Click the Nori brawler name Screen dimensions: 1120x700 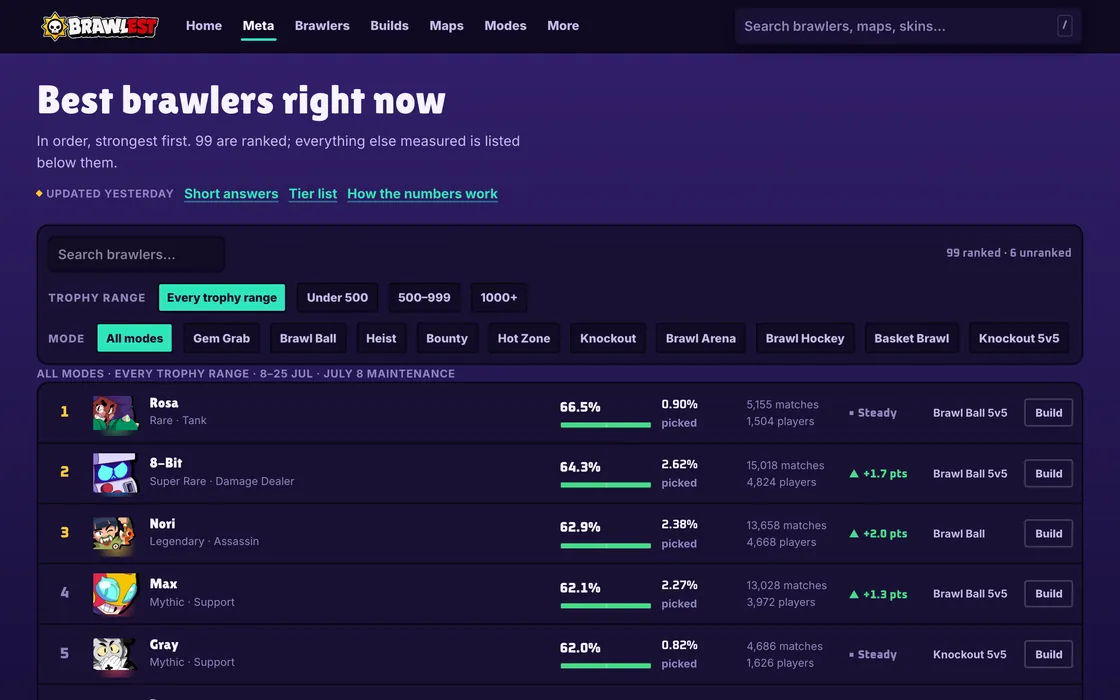(x=162, y=524)
